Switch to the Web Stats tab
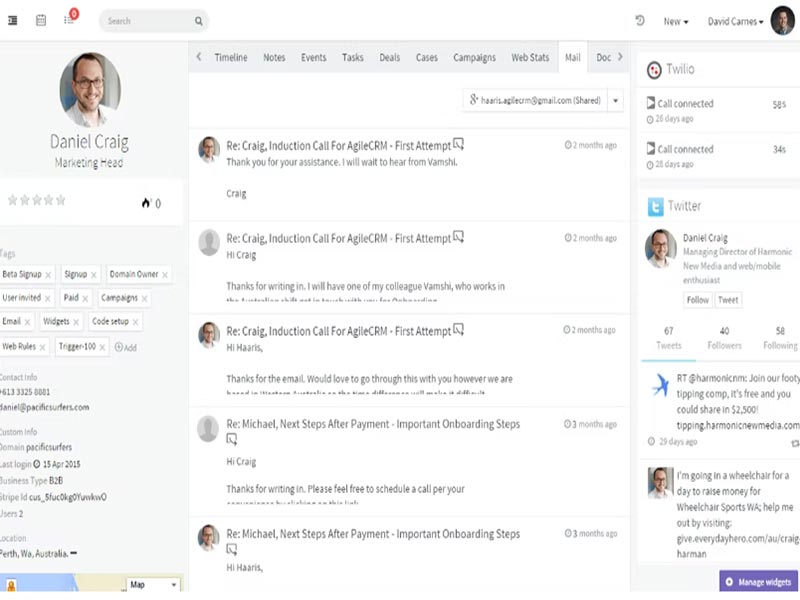Screen dimensions: 800x600 [x=529, y=57]
